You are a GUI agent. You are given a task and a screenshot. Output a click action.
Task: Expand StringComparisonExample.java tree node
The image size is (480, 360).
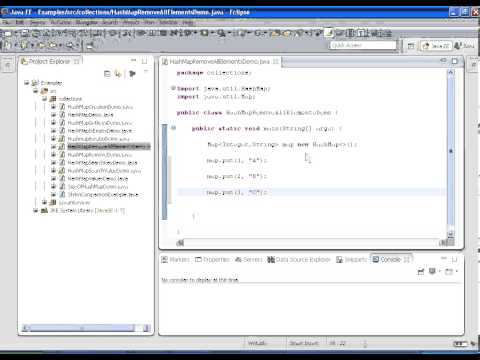[53, 194]
